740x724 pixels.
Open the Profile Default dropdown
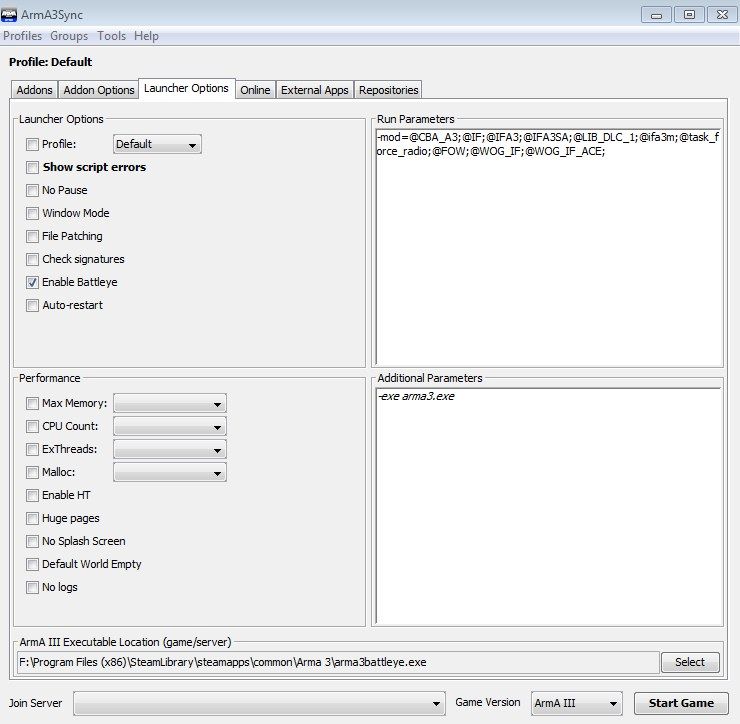point(157,144)
